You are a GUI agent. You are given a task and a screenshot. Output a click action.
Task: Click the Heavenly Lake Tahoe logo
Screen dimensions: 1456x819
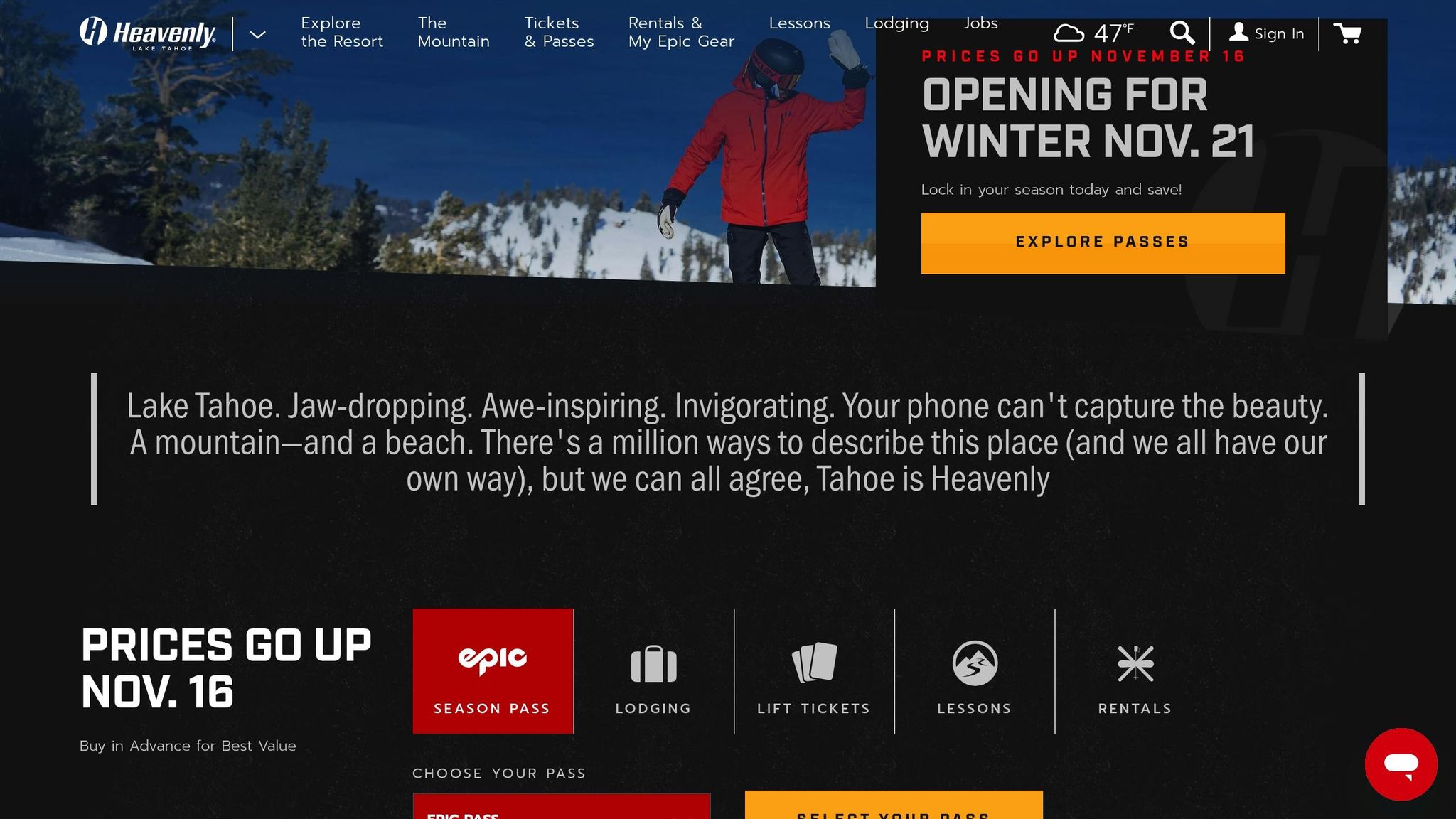pos(147,33)
